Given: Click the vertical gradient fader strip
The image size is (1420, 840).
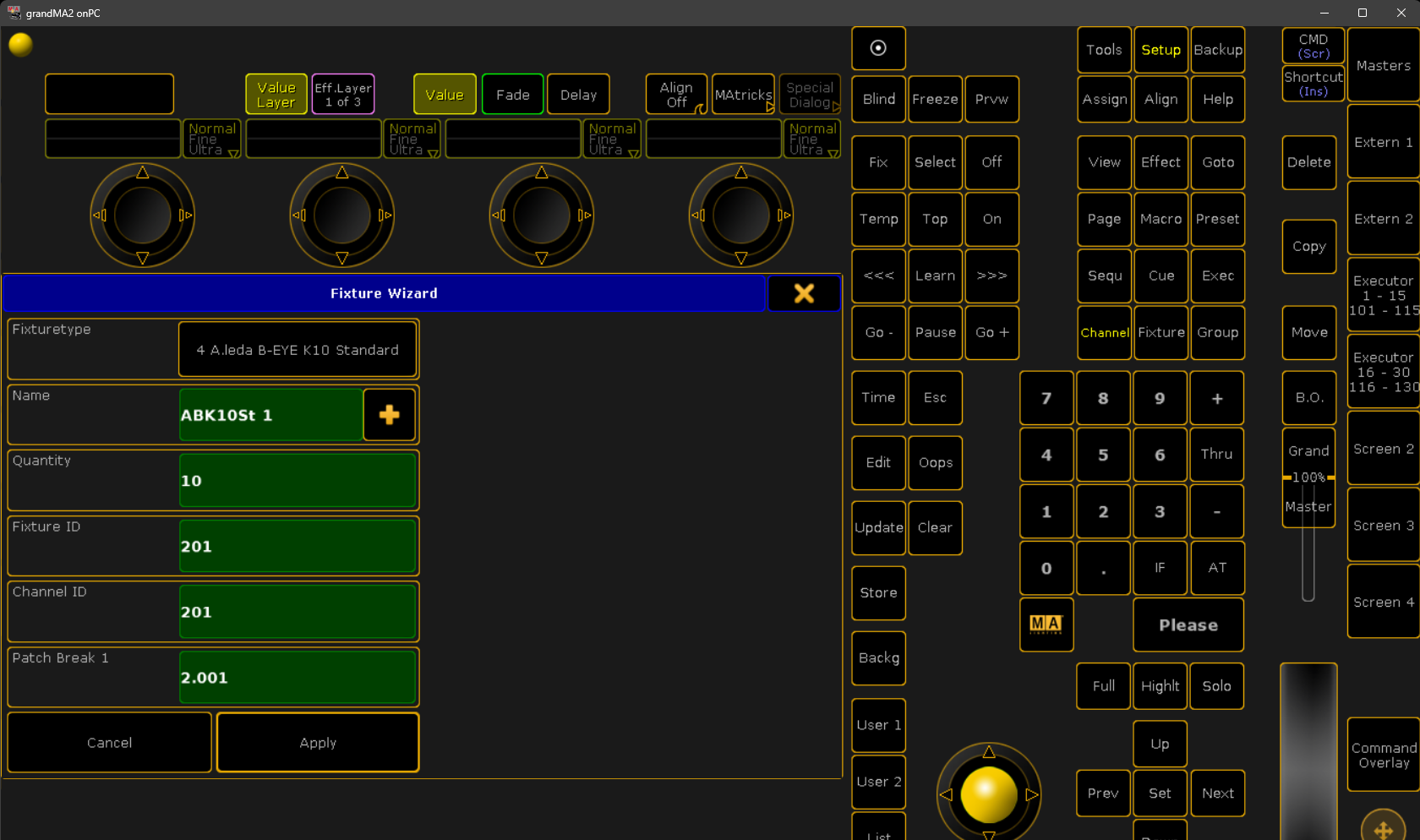Looking at the screenshot, I should point(1308,751).
